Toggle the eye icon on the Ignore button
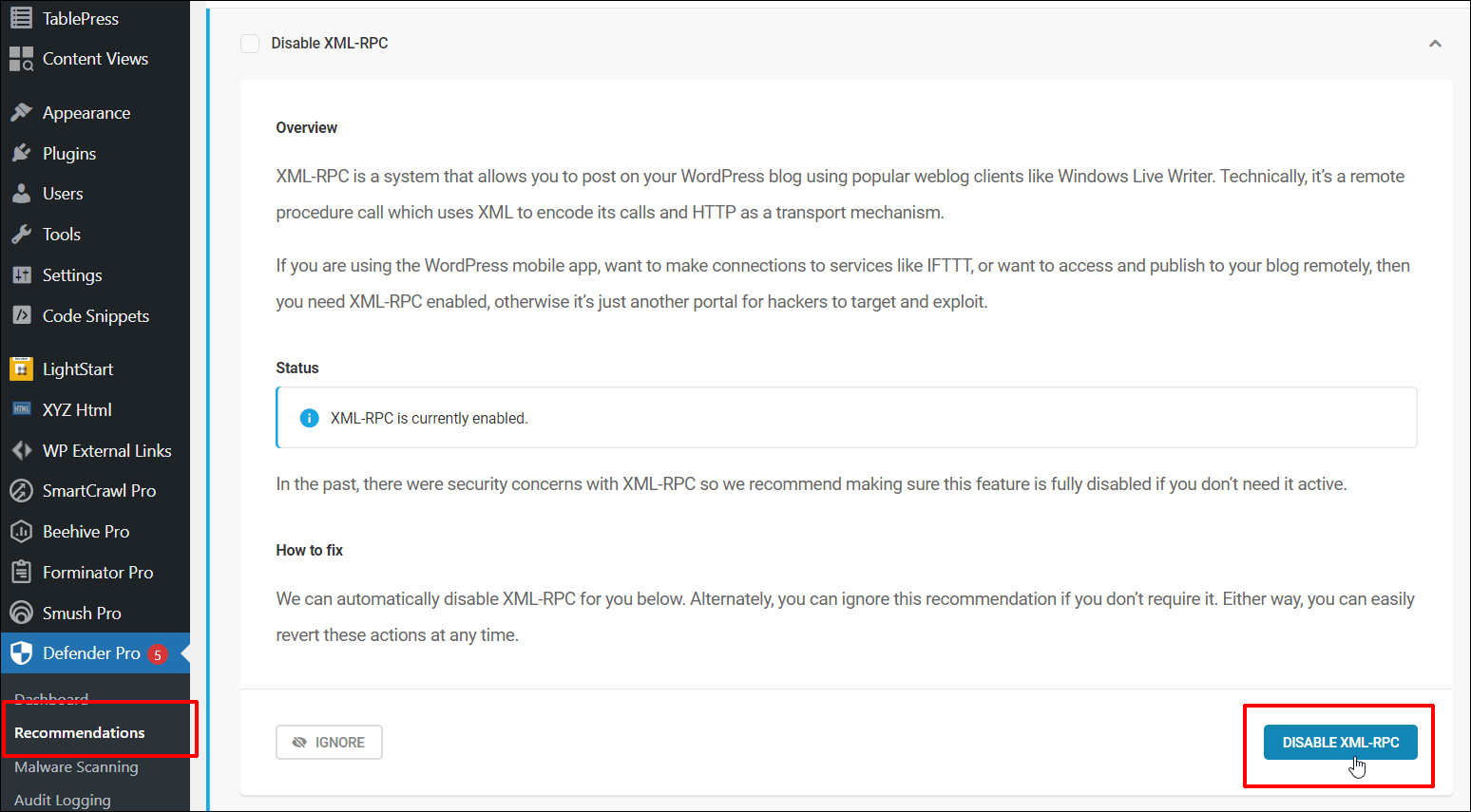Image resolution: width=1471 pixels, height=812 pixels. pyautogui.click(x=300, y=742)
